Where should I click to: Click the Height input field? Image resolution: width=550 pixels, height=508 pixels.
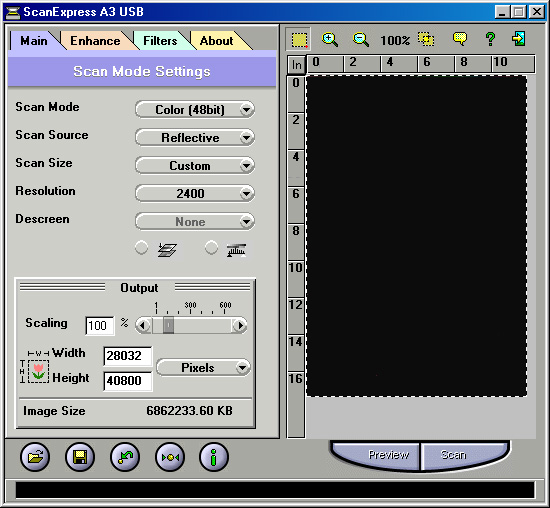click(x=128, y=381)
